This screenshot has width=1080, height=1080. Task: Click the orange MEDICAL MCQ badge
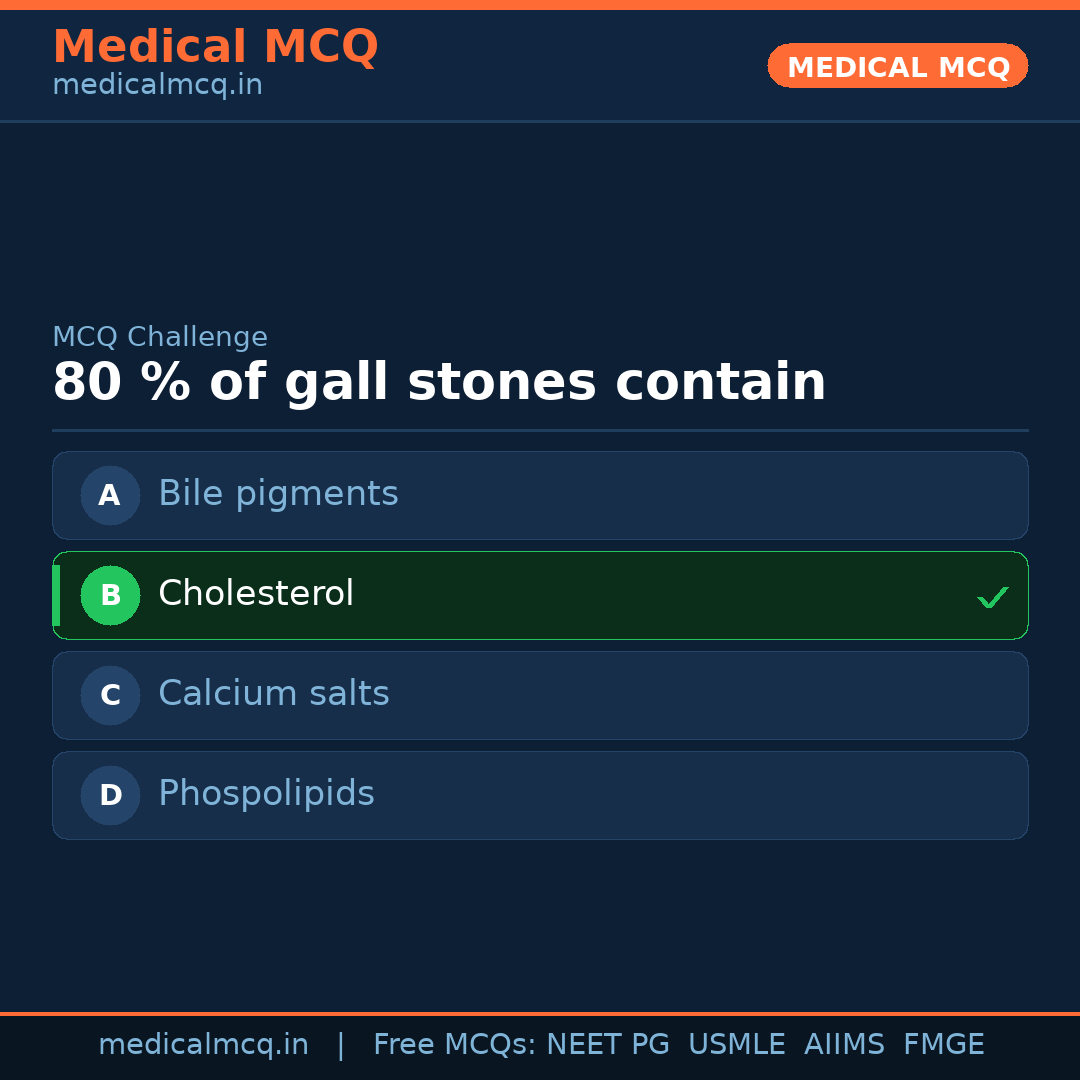click(897, 66)
